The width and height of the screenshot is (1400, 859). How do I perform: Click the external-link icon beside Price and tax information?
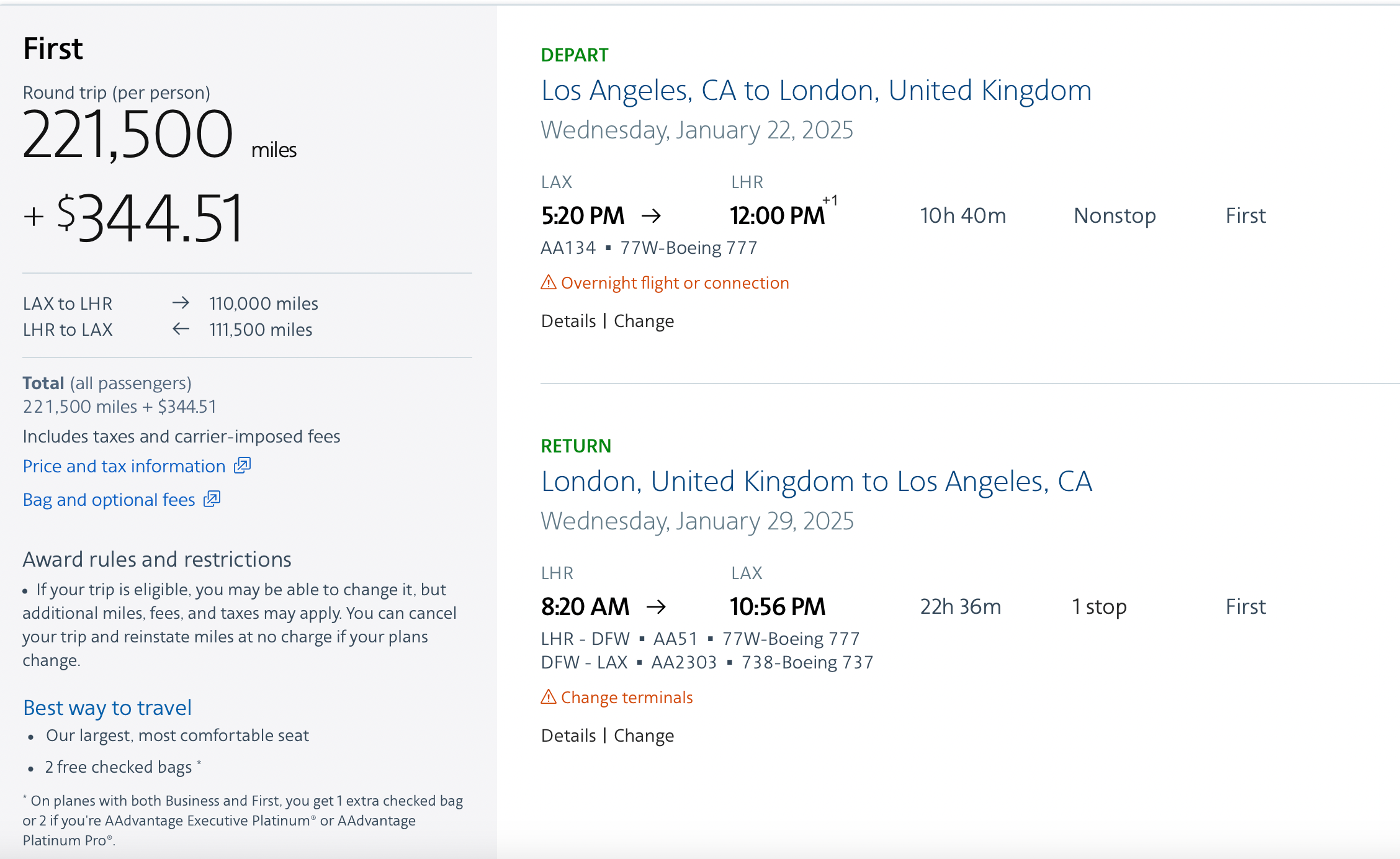[x=242, y=465]
